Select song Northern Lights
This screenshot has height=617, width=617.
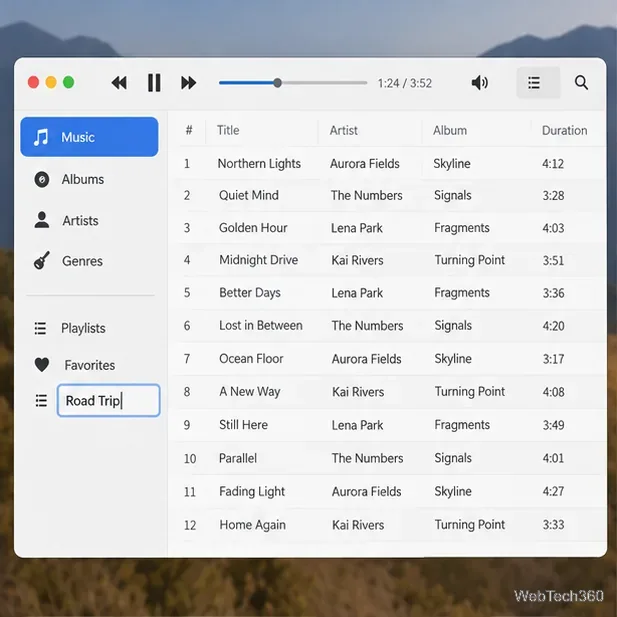pos(259,163)
